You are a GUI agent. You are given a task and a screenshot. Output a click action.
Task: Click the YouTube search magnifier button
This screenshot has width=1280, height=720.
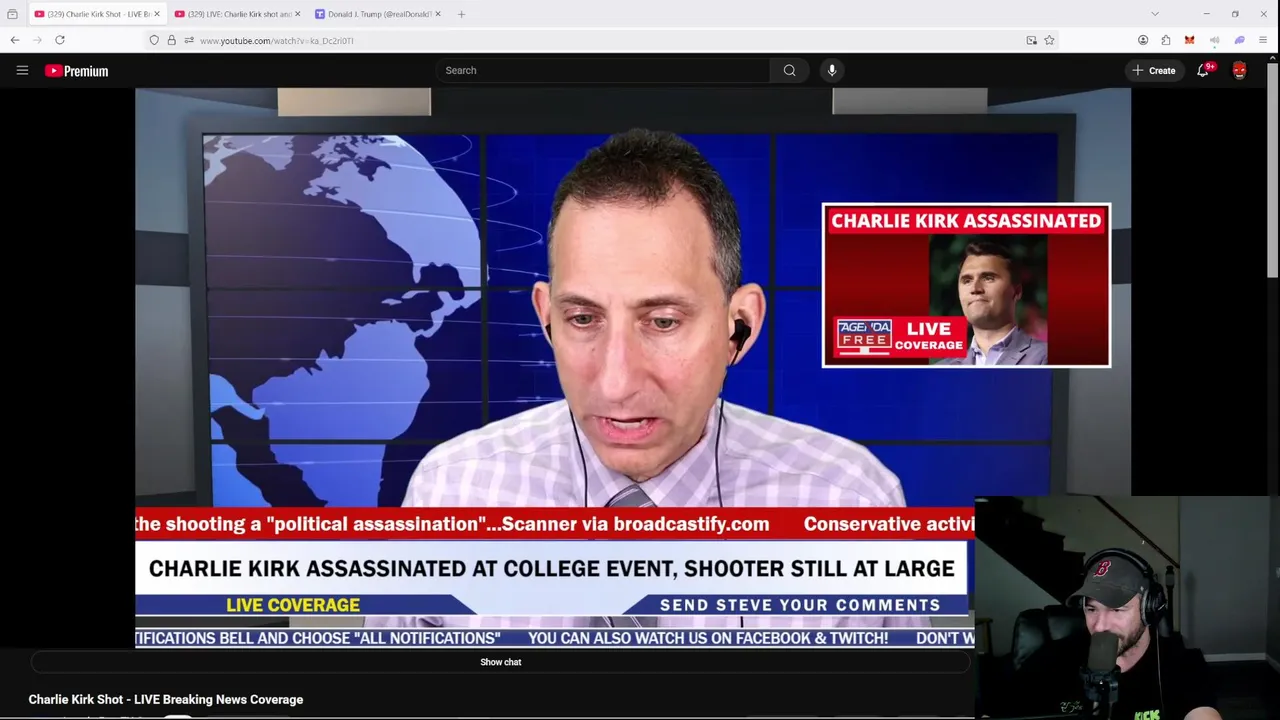pyautogui.click(x=789, y=70)
